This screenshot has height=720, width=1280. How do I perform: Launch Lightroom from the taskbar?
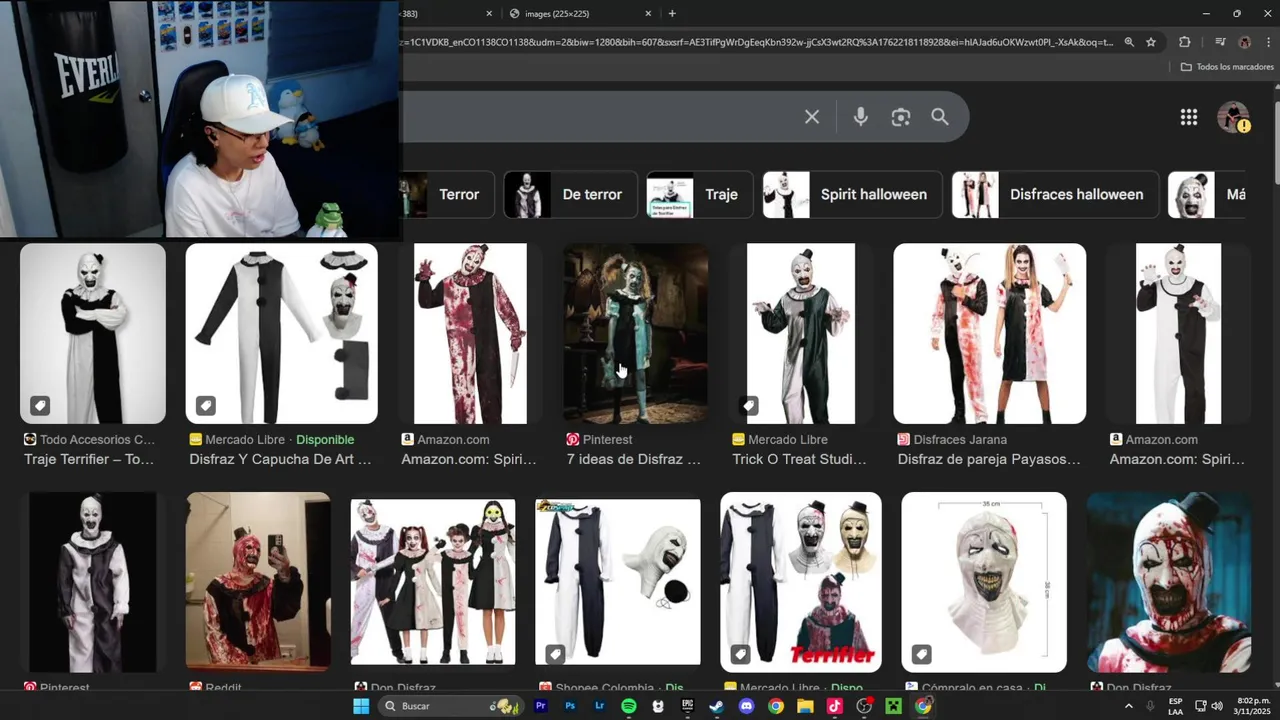tap(599, 706)
